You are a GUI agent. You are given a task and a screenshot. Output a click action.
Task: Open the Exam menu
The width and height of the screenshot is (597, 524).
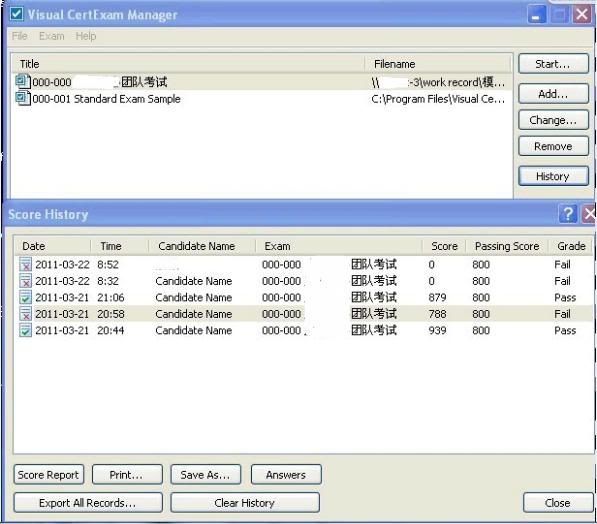pos(51,36)
